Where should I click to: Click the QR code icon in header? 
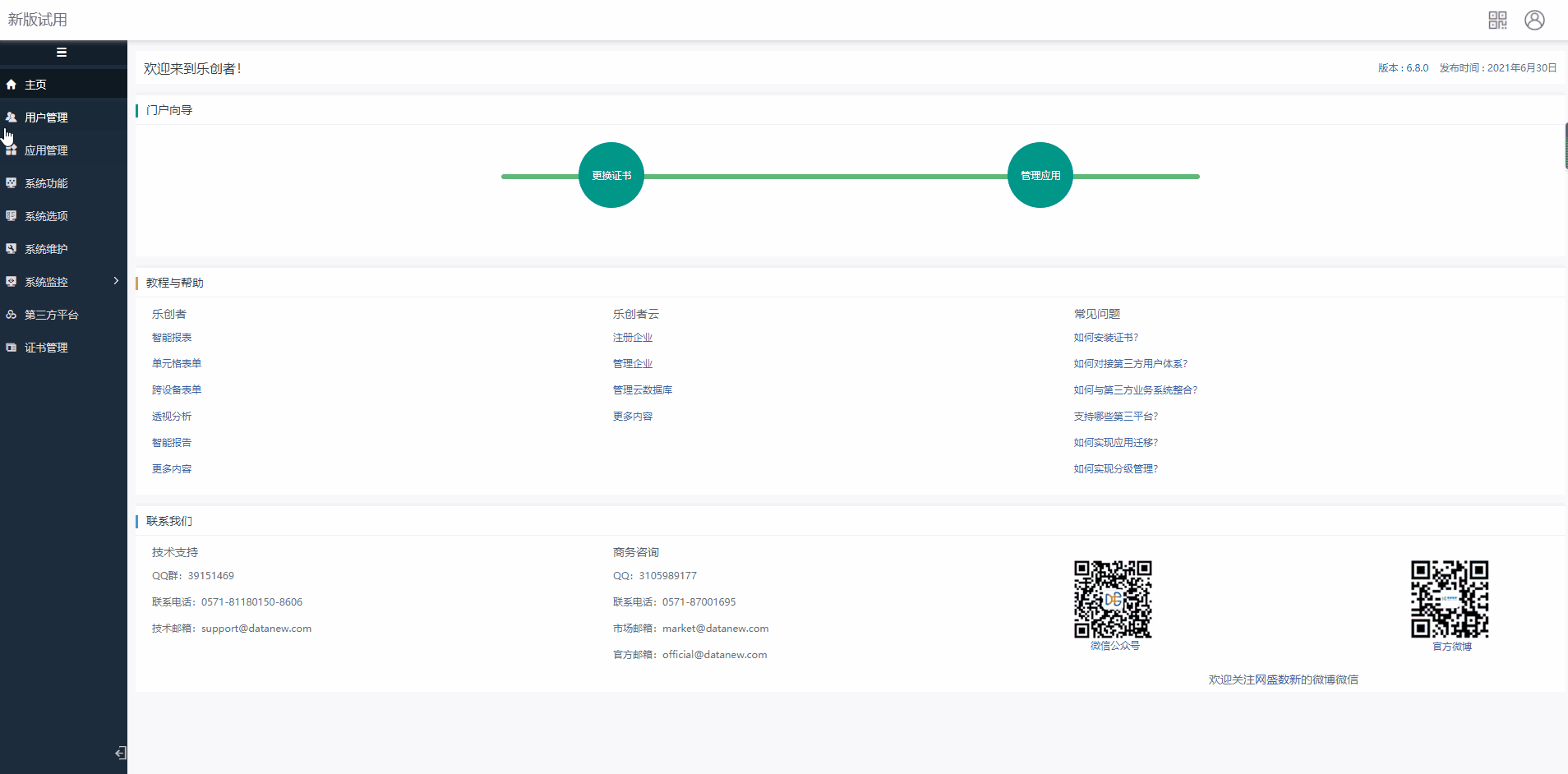(x=1497, y=21)
